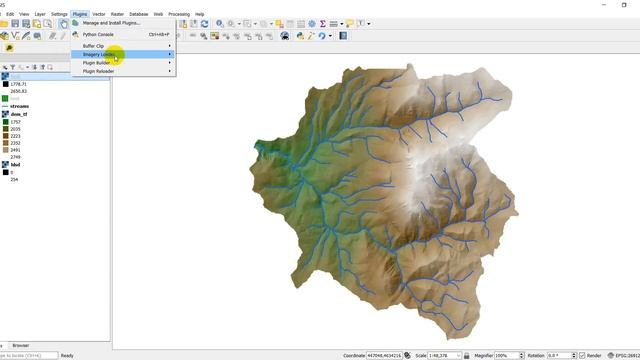Click the feather New layer icon

[26, 36]
